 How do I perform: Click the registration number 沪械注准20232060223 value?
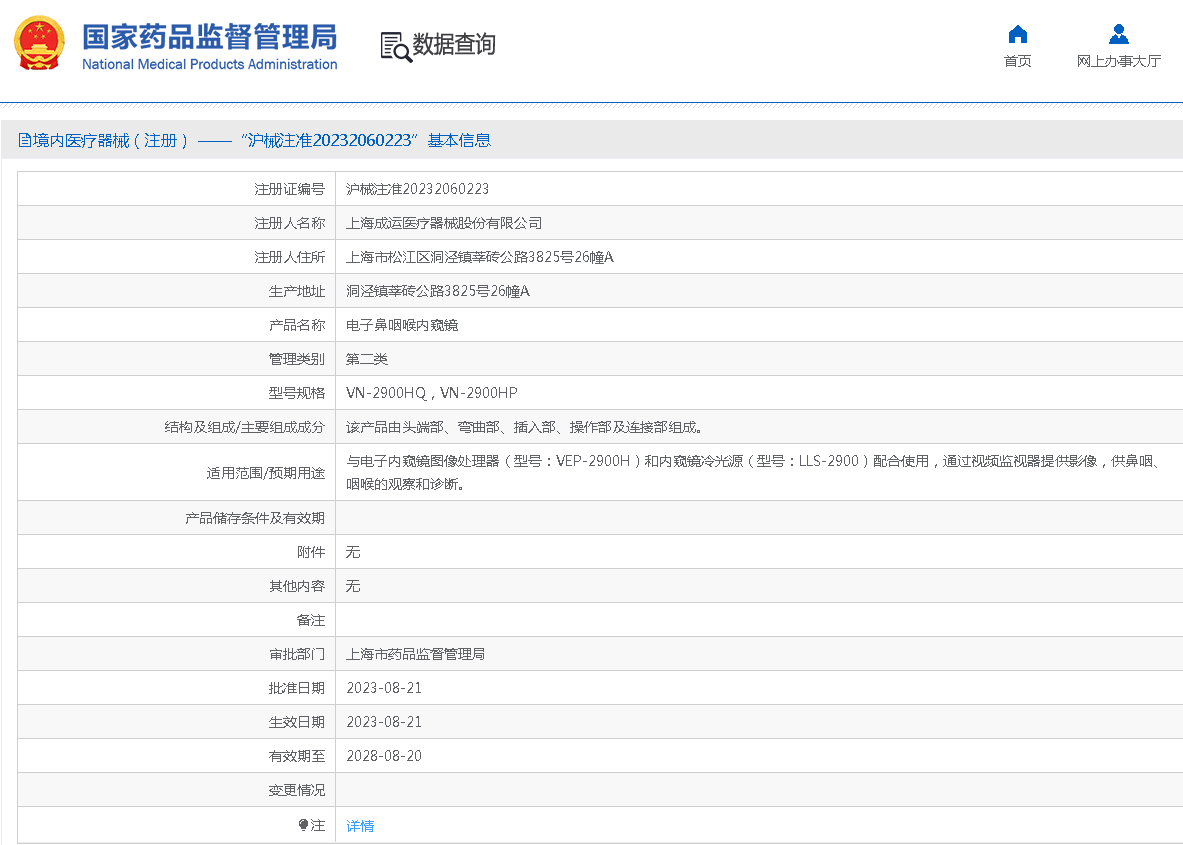[x=417, y=189]
